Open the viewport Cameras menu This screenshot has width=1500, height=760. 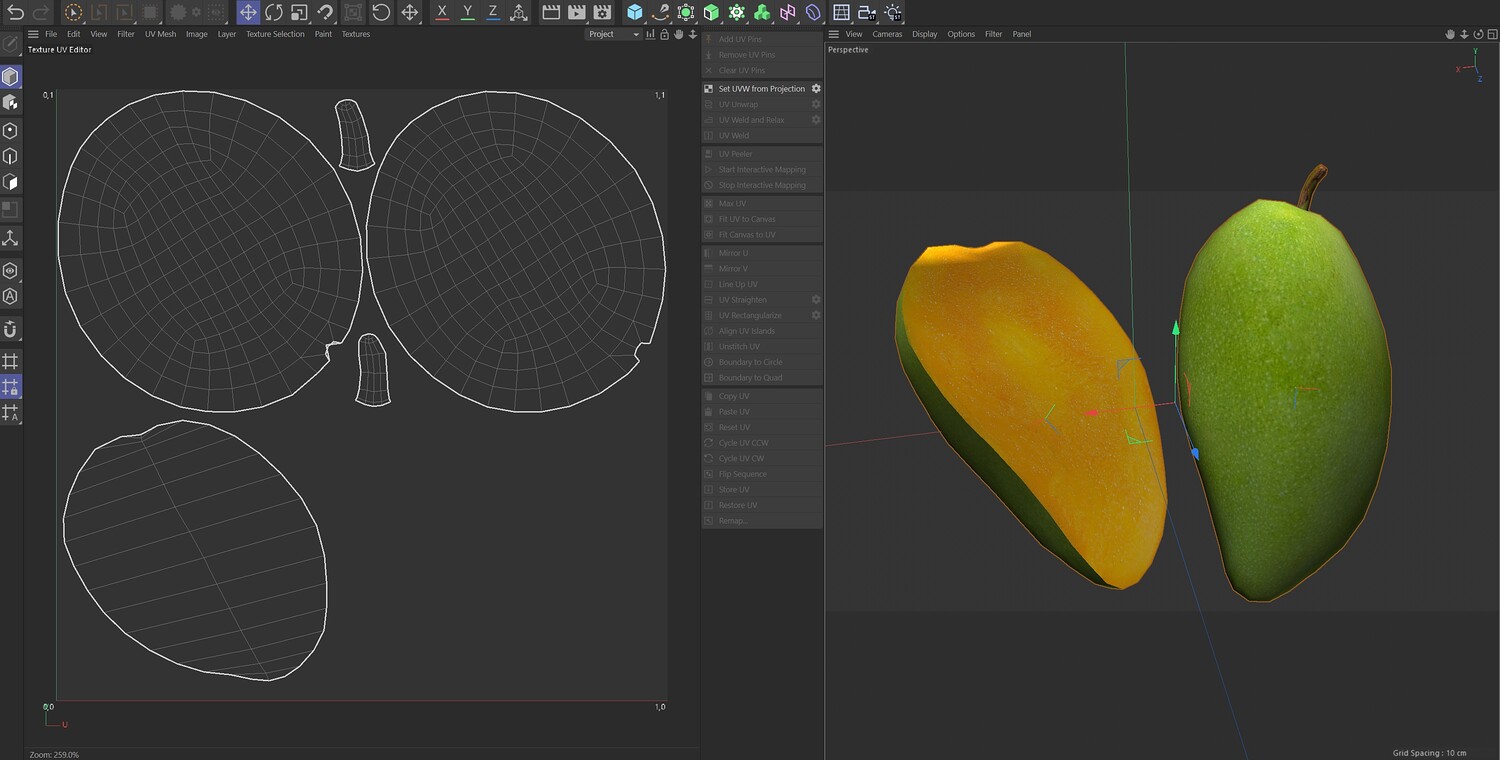coord(887,34)
